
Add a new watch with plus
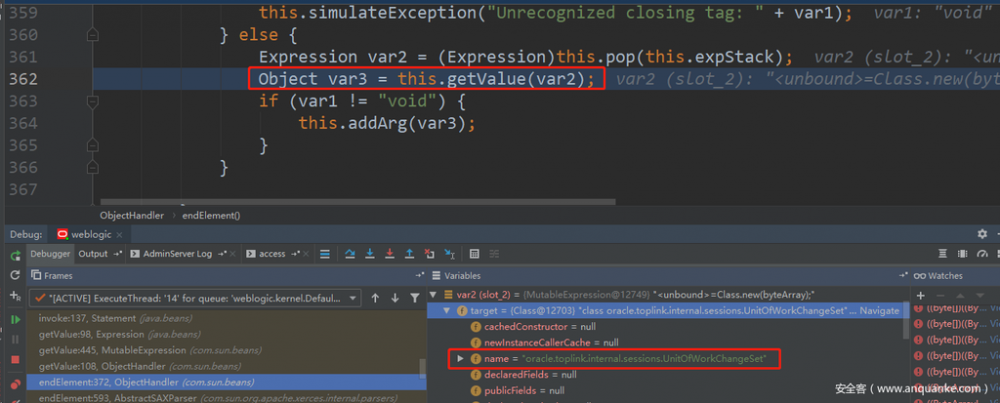pyautogui.click(x=920, y=296)
